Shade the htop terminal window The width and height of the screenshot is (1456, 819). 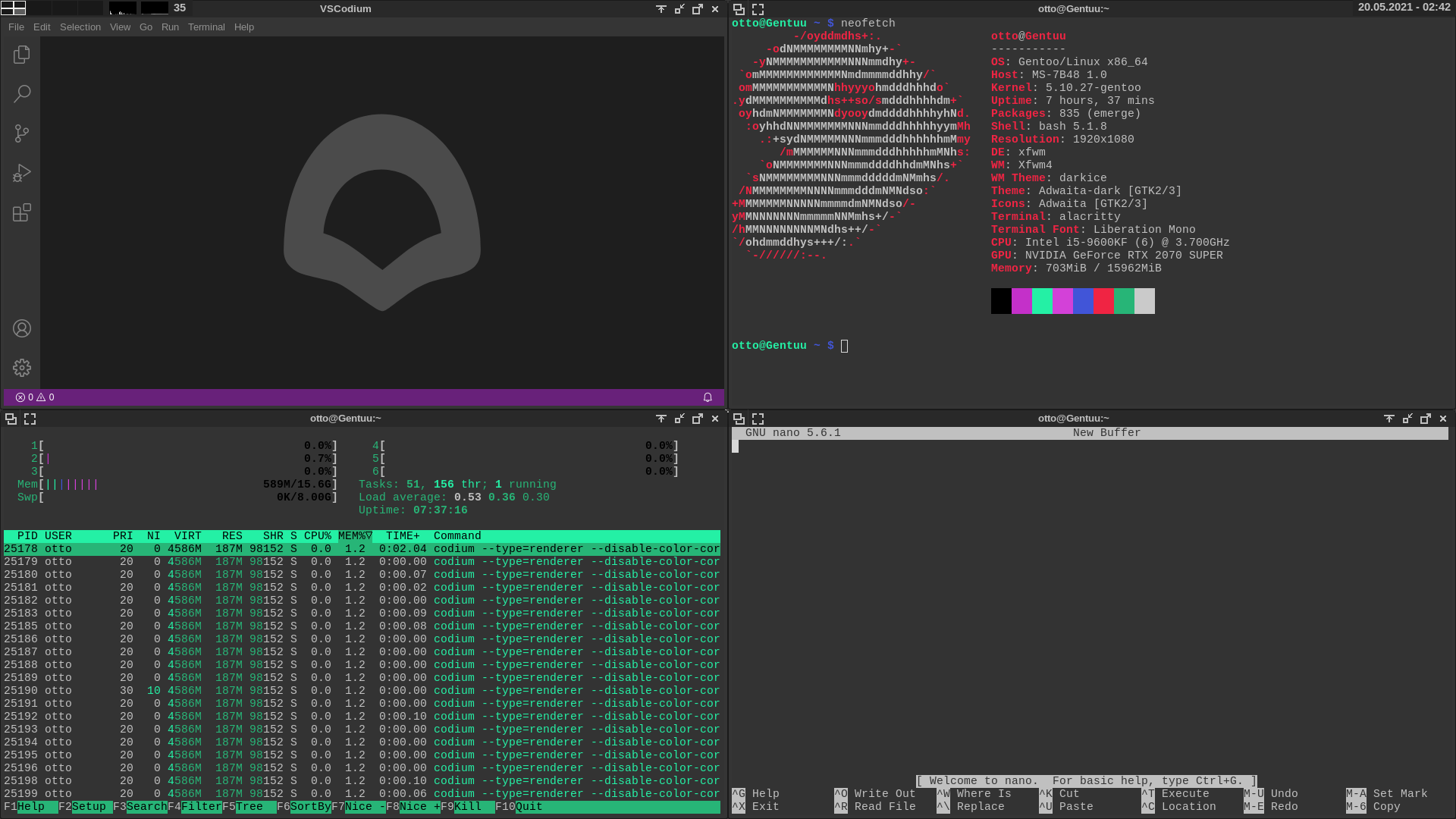(x=661, y=419)
